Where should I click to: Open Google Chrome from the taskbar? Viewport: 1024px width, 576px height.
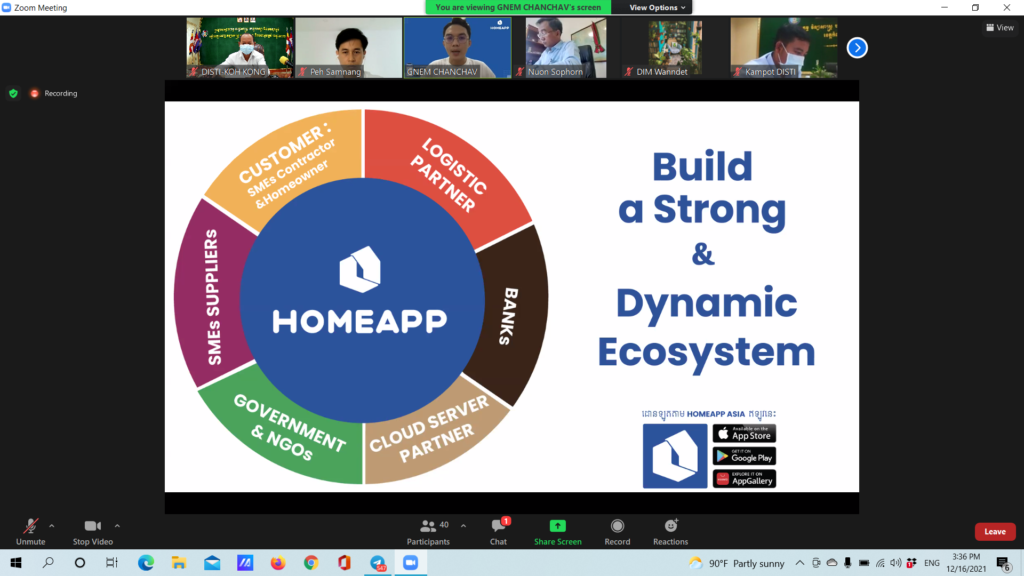[311, 563]
